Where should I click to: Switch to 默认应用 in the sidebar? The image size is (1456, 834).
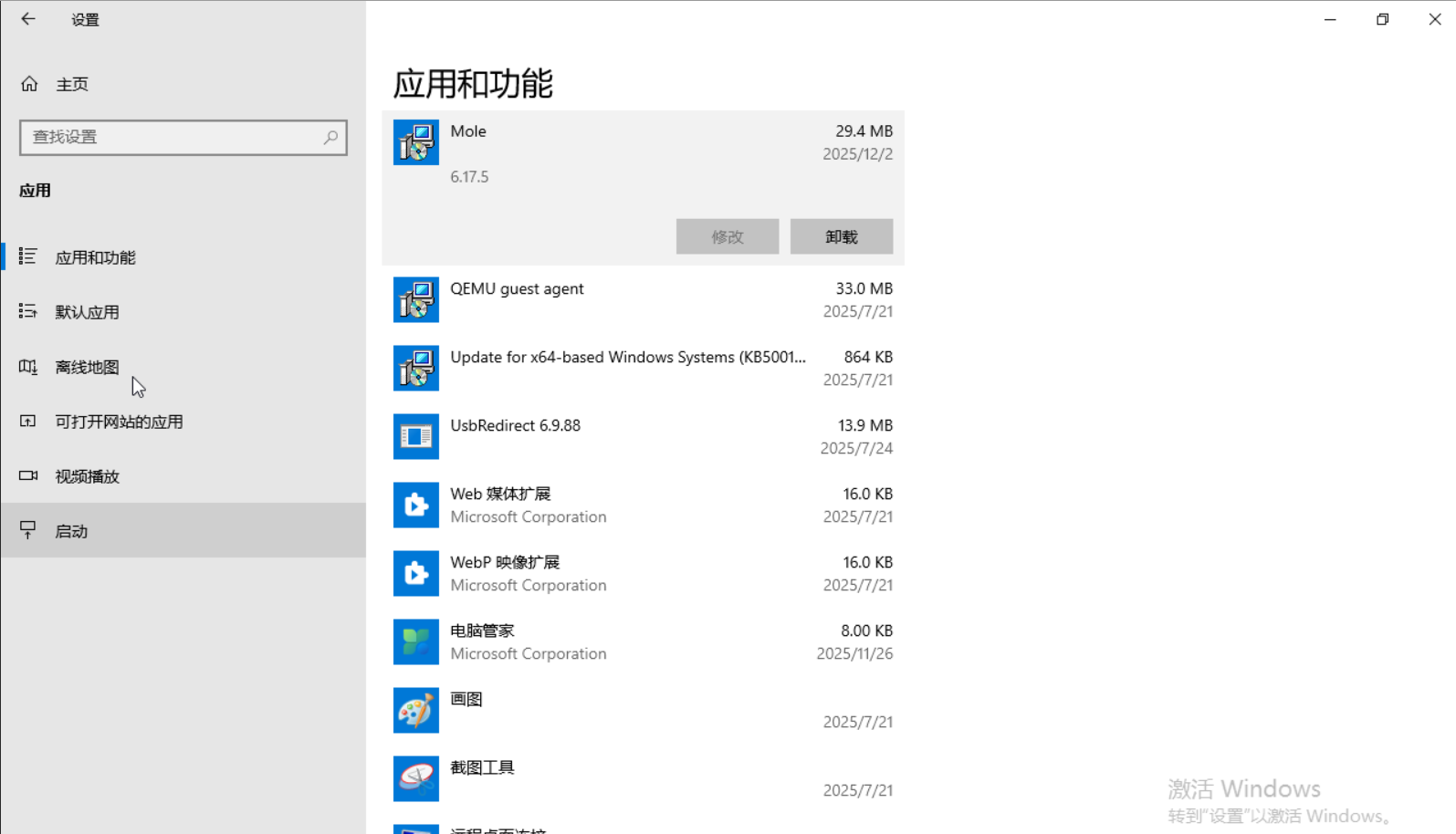click(x=87, y=312)
